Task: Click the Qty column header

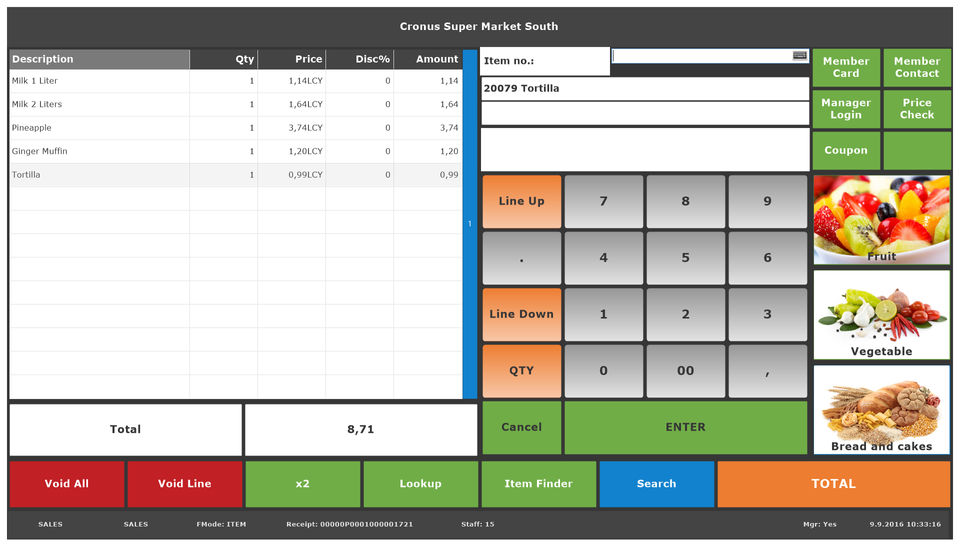Action: coord(224,59)
